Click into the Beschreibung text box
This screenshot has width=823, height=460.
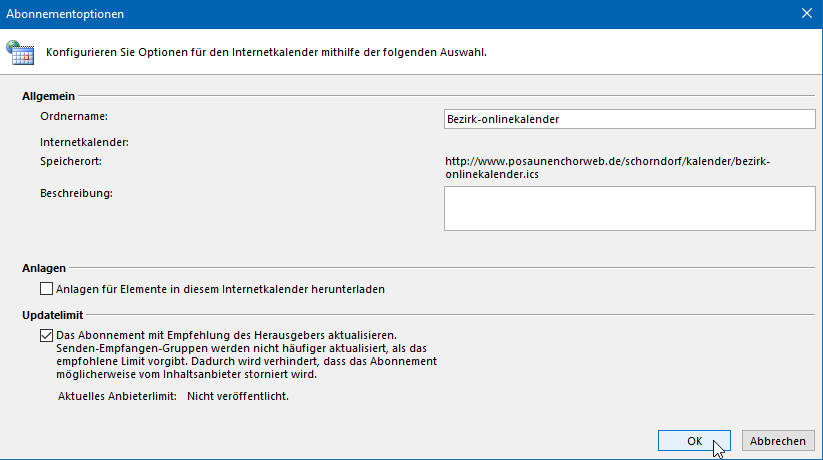[629, 208]
